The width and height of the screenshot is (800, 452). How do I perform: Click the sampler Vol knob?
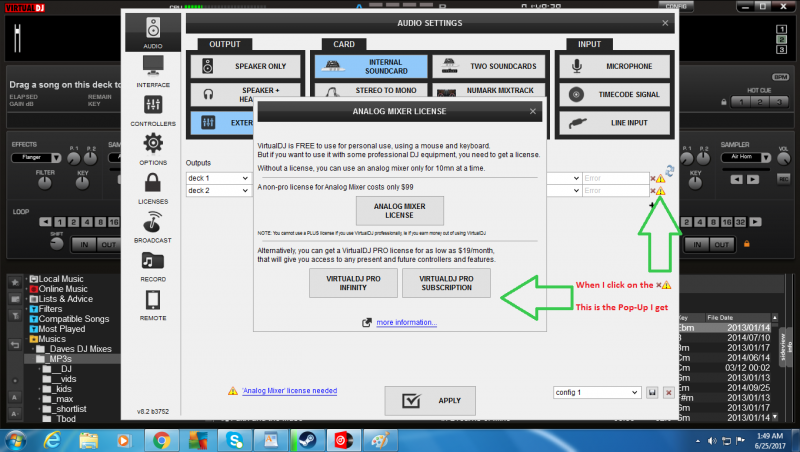click(x=783, y=159)
